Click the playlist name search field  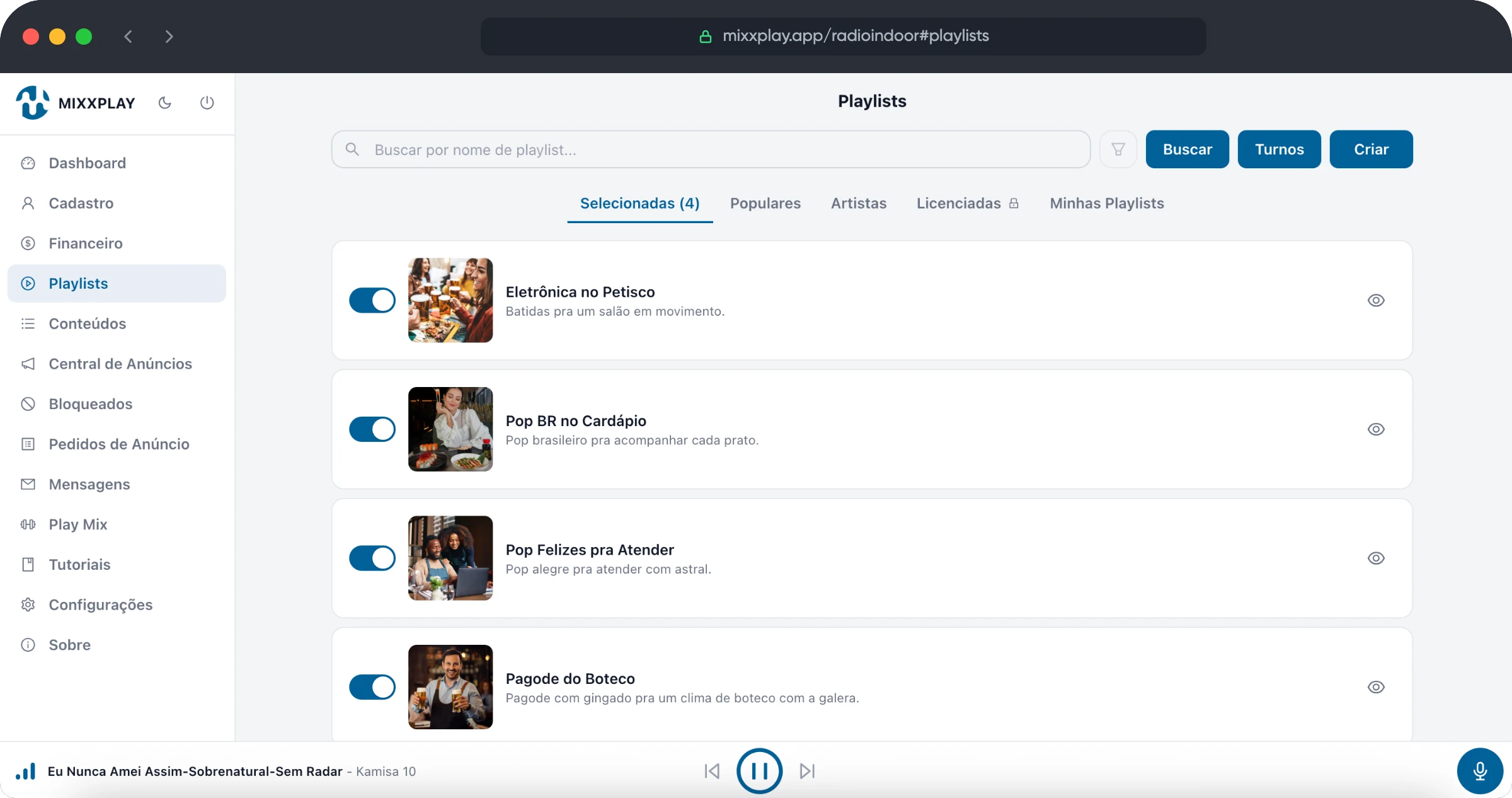tap(711, 149)
